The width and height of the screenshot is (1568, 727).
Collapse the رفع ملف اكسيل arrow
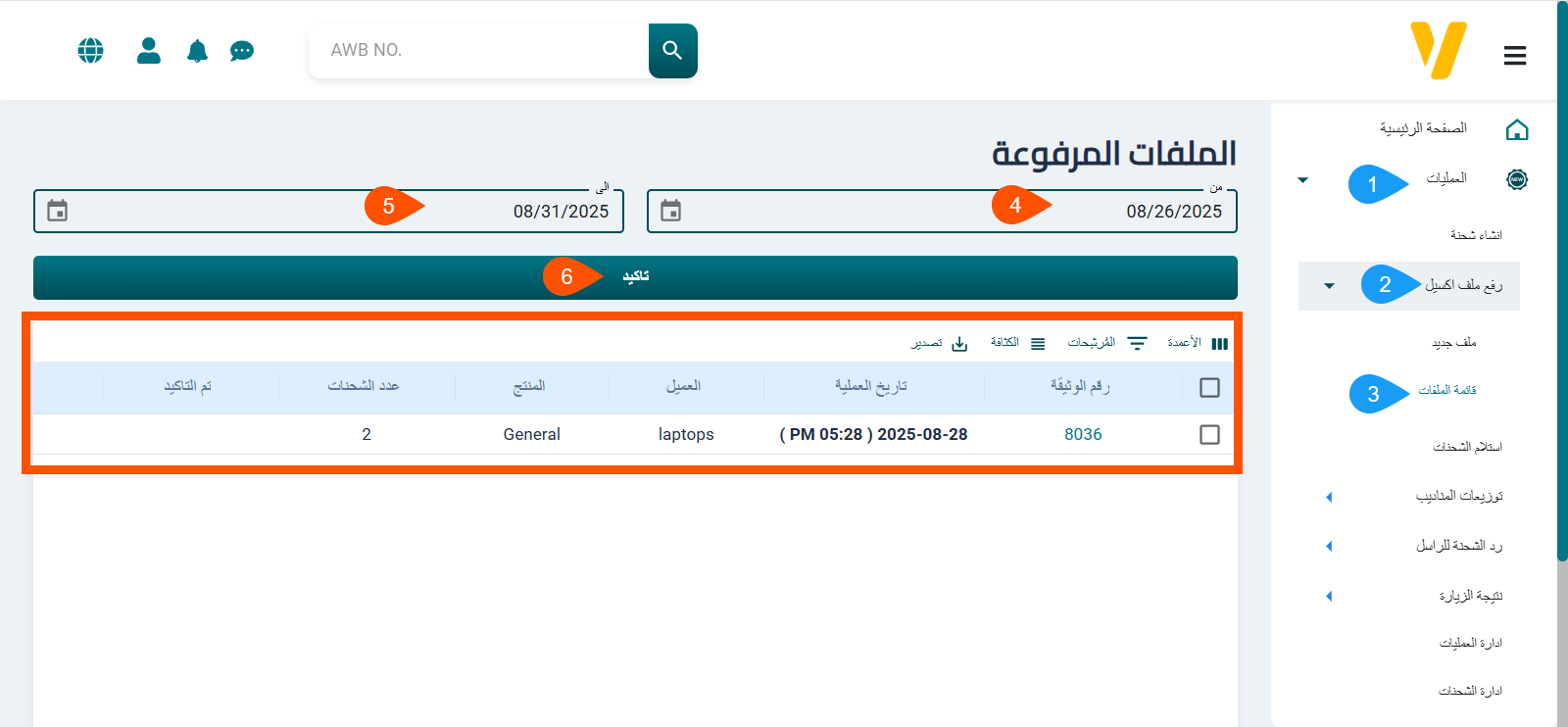(1329, 286)
